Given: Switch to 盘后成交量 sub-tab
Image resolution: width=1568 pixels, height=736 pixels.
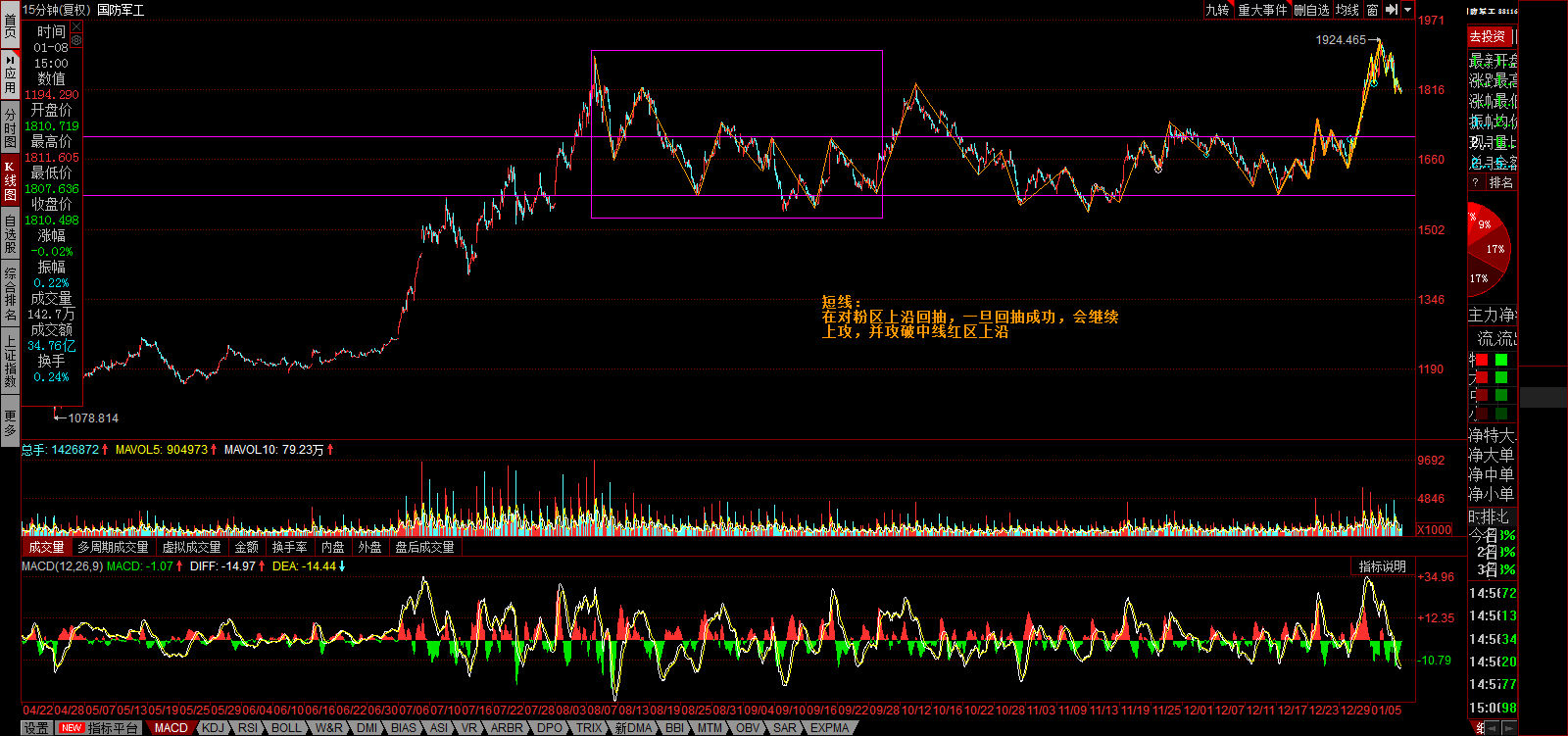Looking at the screenshot, I should [x=424, y=547].
